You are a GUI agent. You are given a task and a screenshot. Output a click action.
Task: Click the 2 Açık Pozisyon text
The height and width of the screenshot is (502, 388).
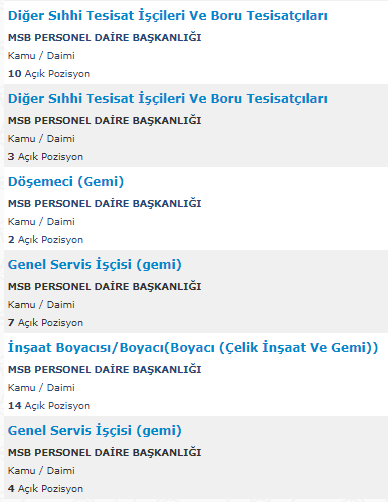45,240
